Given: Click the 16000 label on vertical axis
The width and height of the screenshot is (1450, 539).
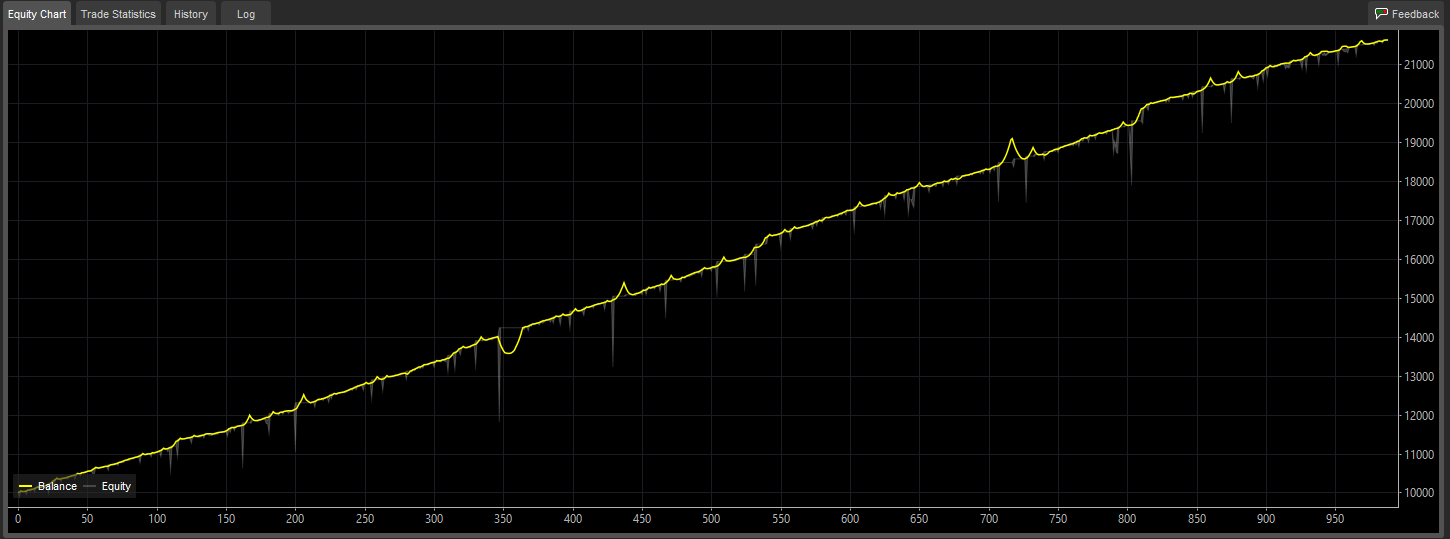Looking at the screenshot, I should tap(1421, 259).
